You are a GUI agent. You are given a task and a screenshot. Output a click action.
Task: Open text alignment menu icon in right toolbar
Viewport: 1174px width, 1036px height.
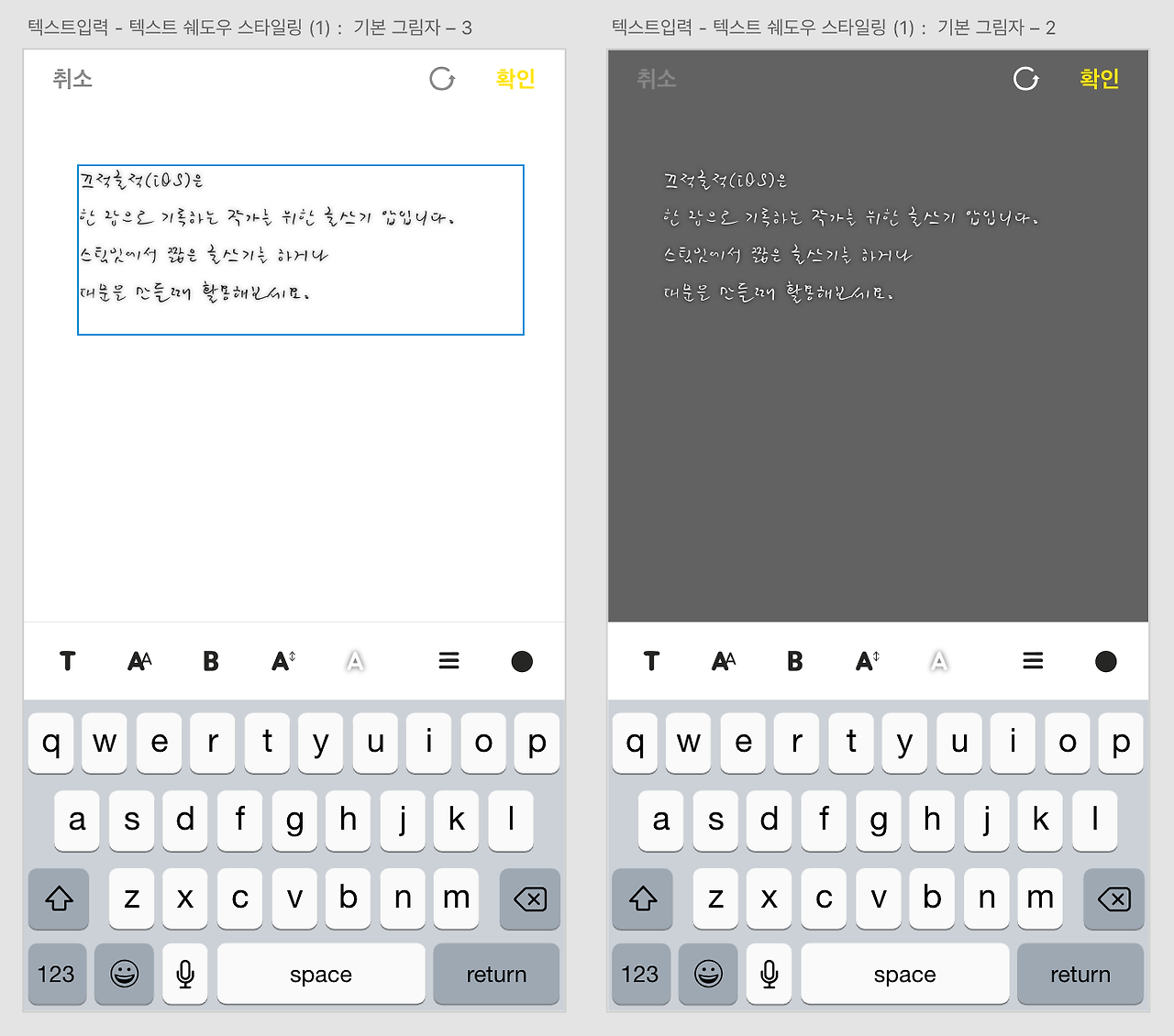click(1033, 661)
